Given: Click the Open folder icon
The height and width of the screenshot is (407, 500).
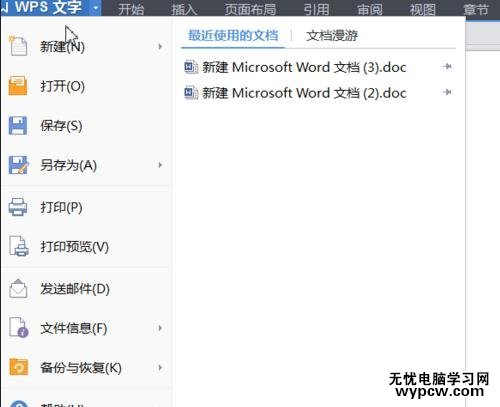Looking at the screenshot, I should pyautogui.click(x=18, y=85).
